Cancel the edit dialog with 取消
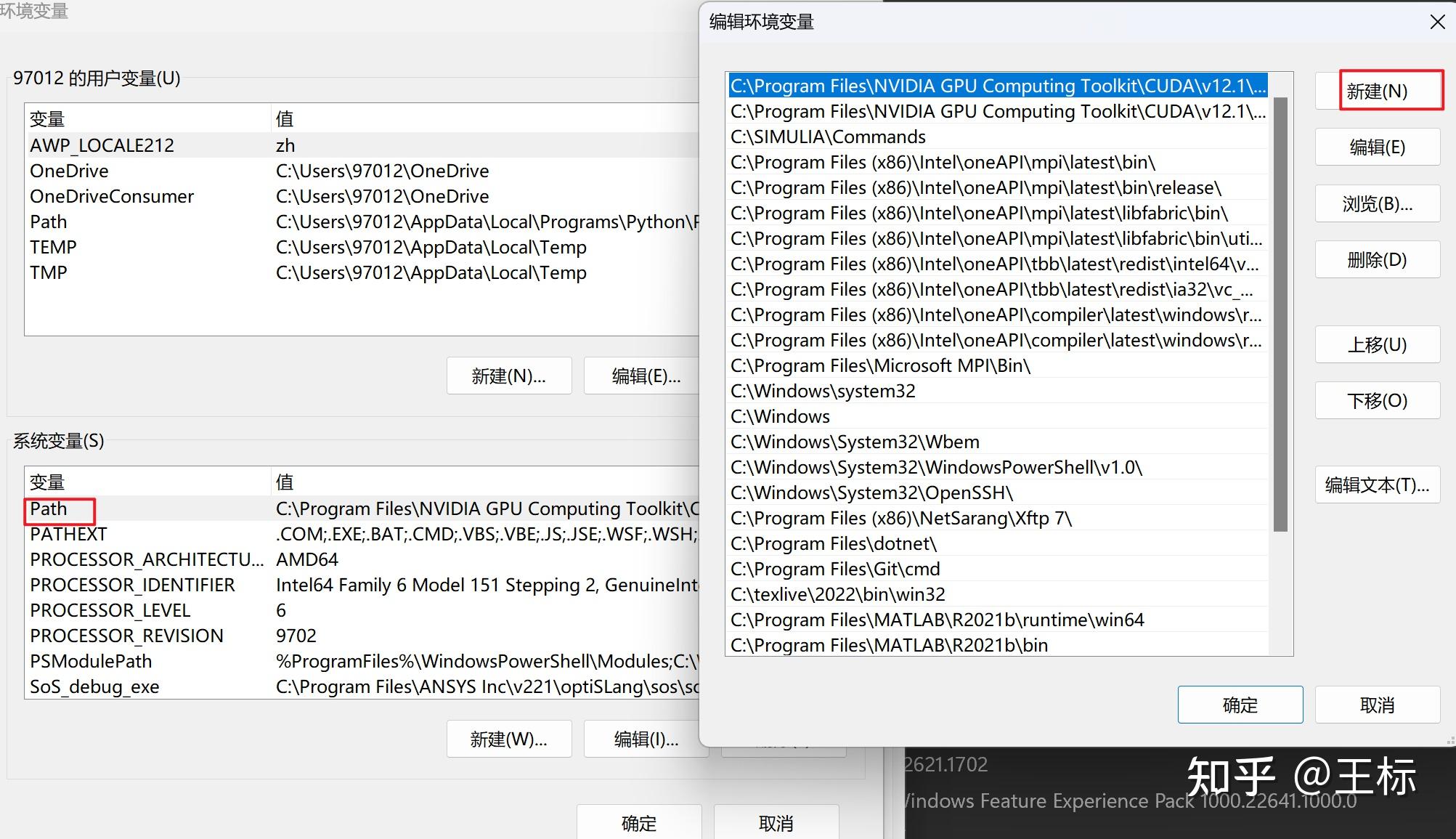 pos(1377,705)
